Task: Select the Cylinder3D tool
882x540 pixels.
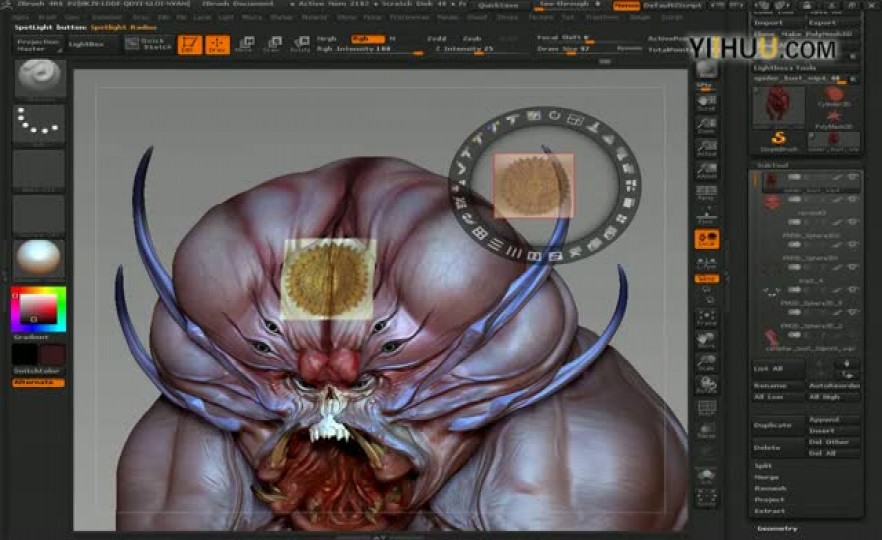Action: point(834,97)
